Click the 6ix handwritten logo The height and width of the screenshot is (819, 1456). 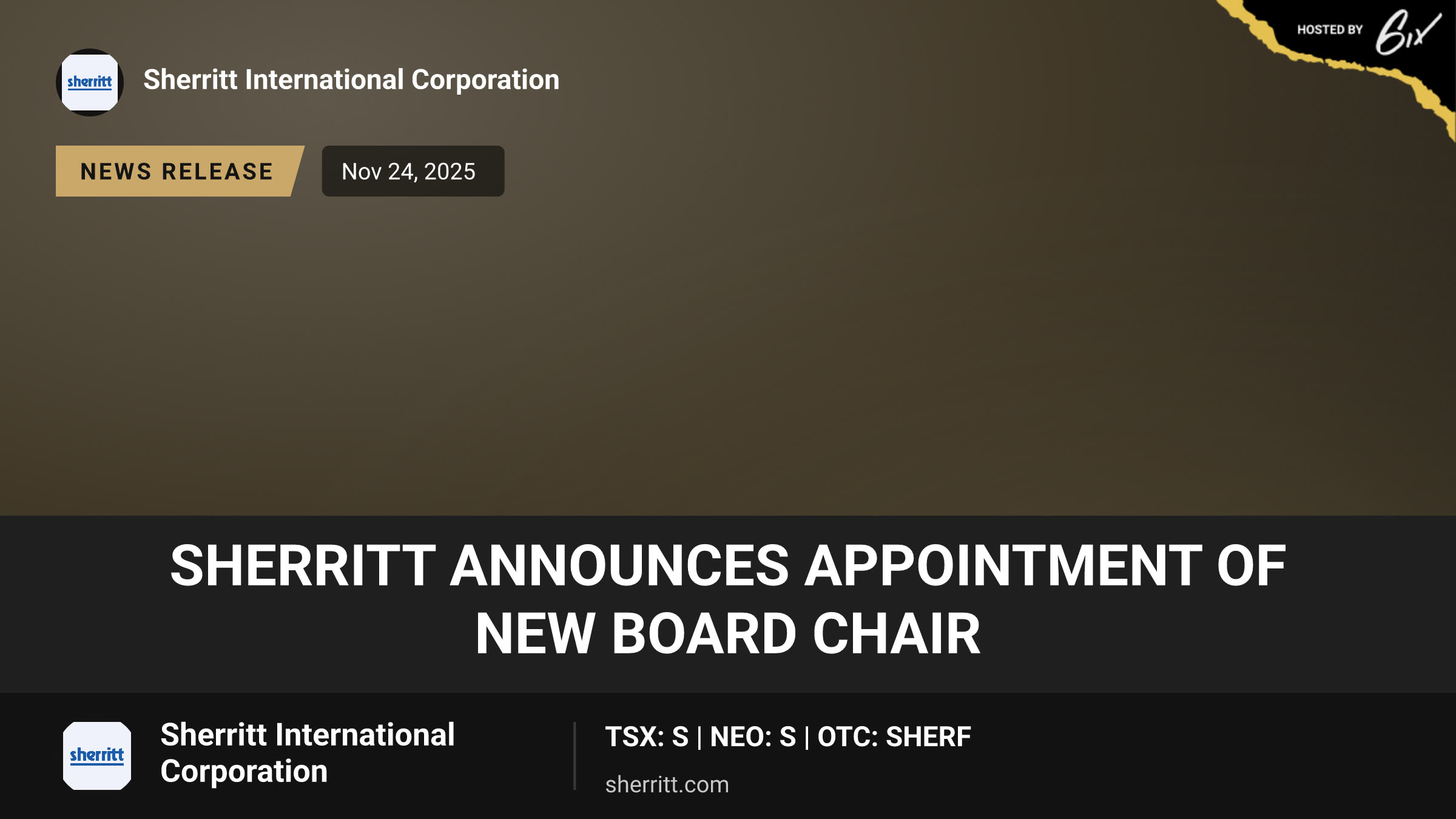pos(1407,32)
